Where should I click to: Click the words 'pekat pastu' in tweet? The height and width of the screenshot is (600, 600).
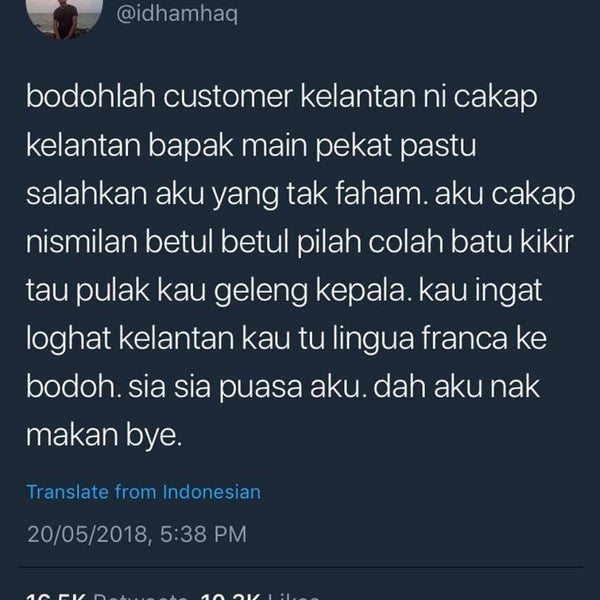396,146
